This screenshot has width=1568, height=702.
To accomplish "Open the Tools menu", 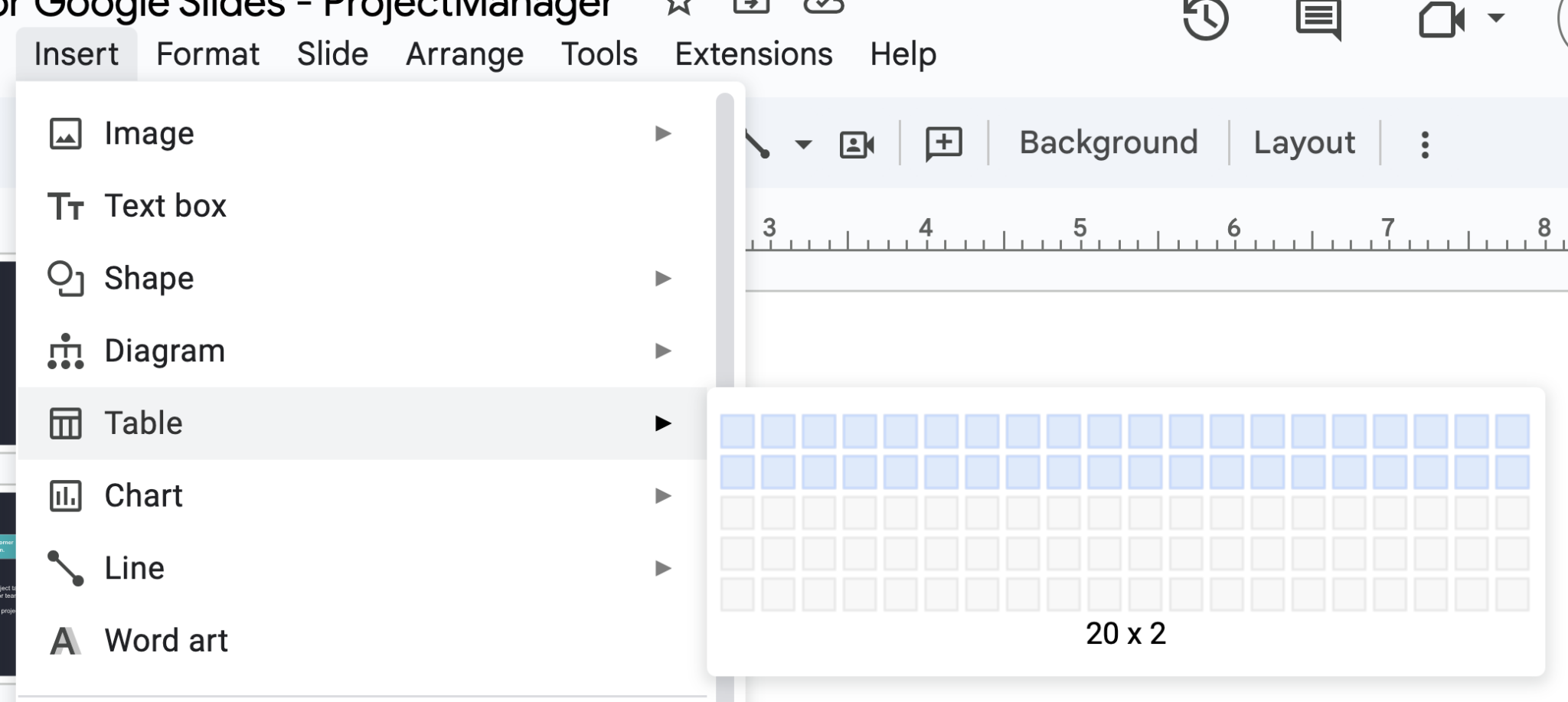I will (x=598, y=54).
